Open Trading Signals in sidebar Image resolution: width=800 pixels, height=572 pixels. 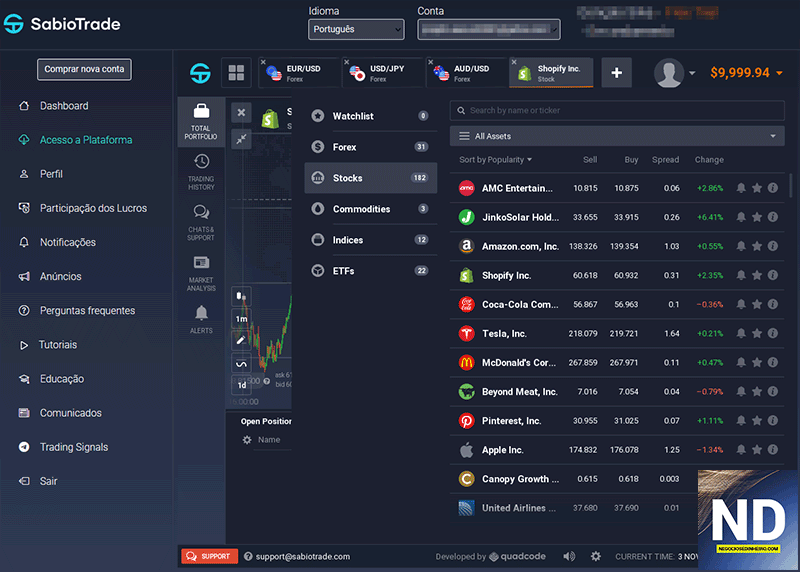coord(74,447)
